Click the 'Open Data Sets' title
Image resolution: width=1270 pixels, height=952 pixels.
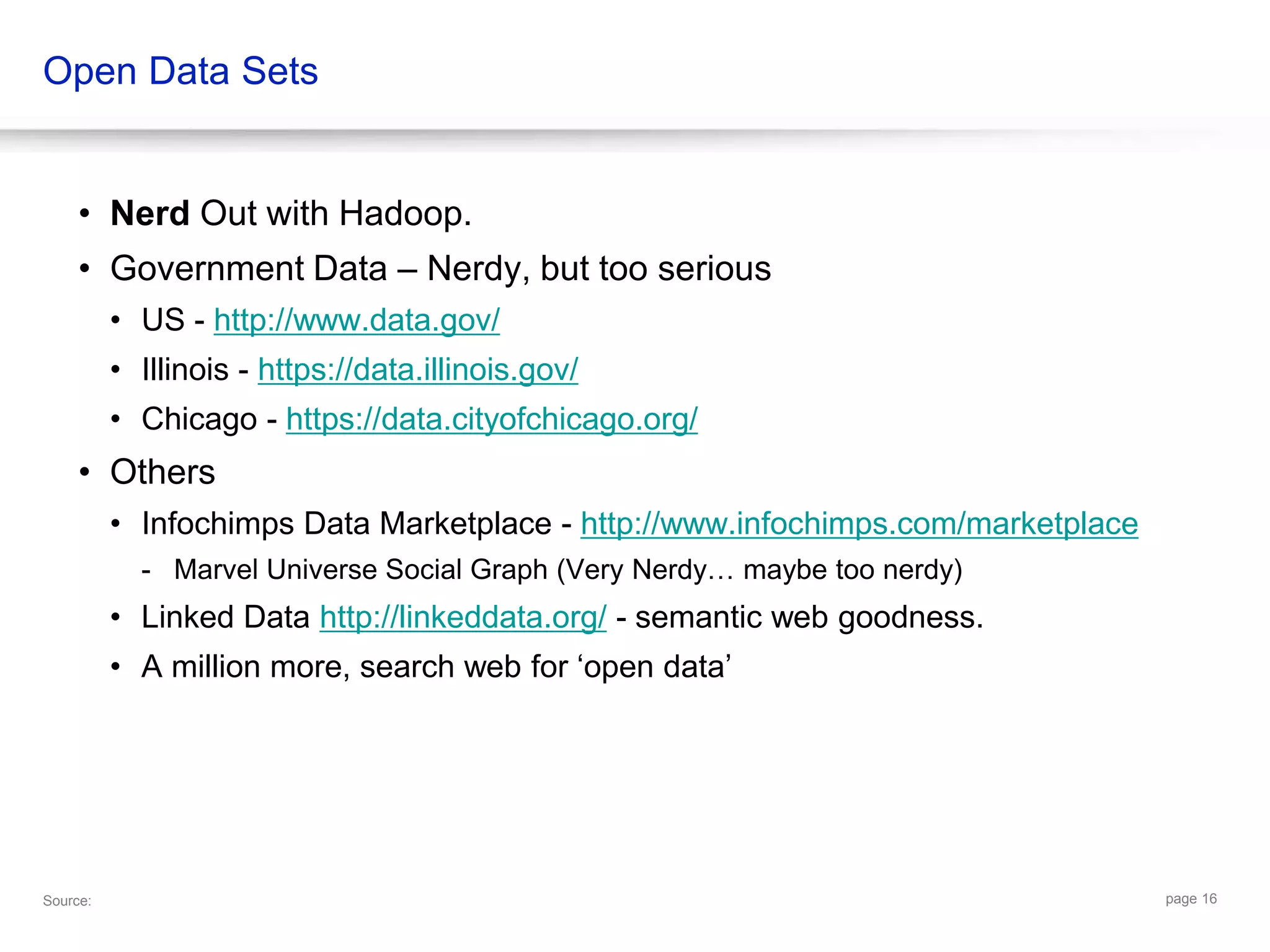click(180, 71)
